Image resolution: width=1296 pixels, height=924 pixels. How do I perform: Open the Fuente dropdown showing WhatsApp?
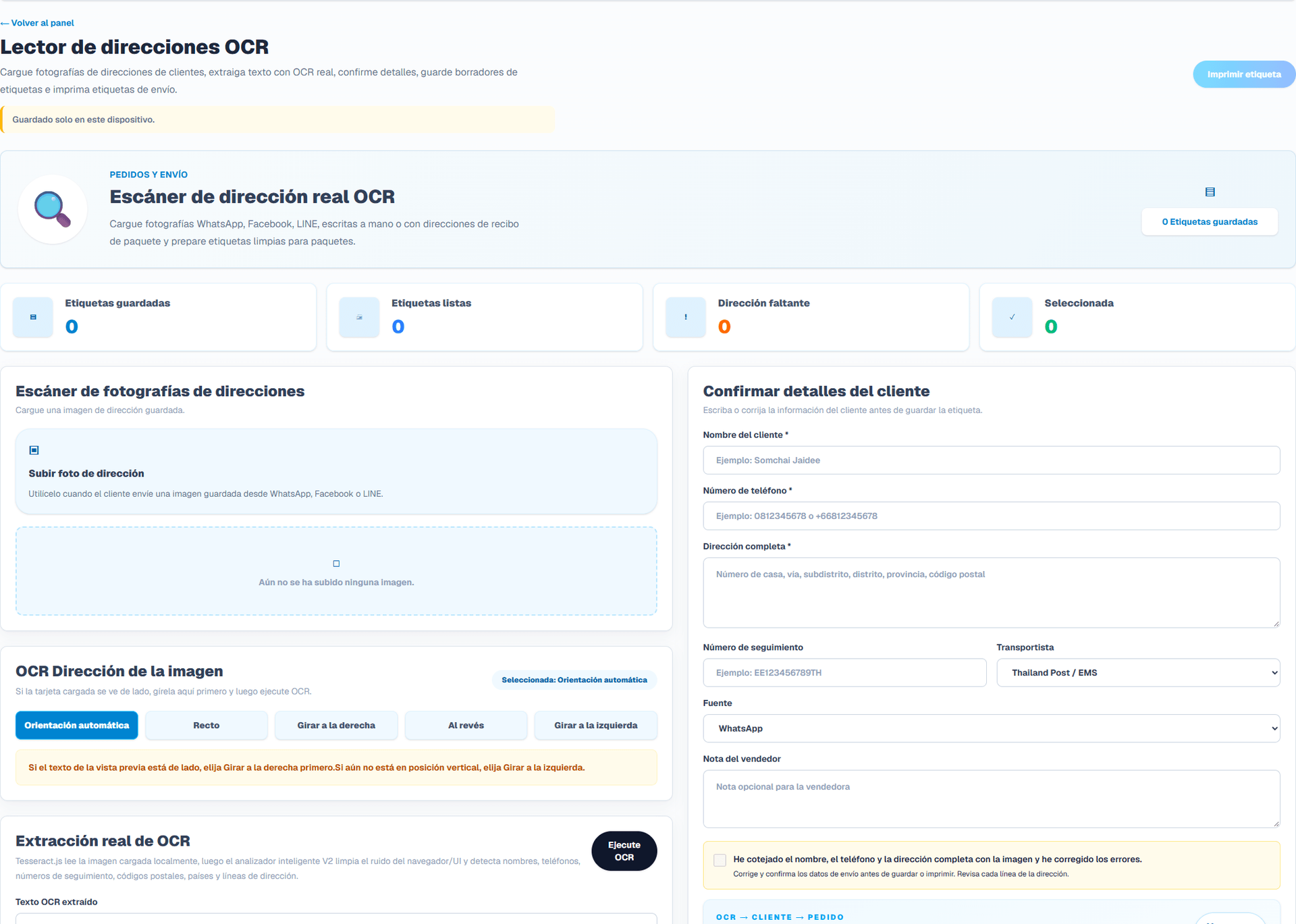point(991,729)
